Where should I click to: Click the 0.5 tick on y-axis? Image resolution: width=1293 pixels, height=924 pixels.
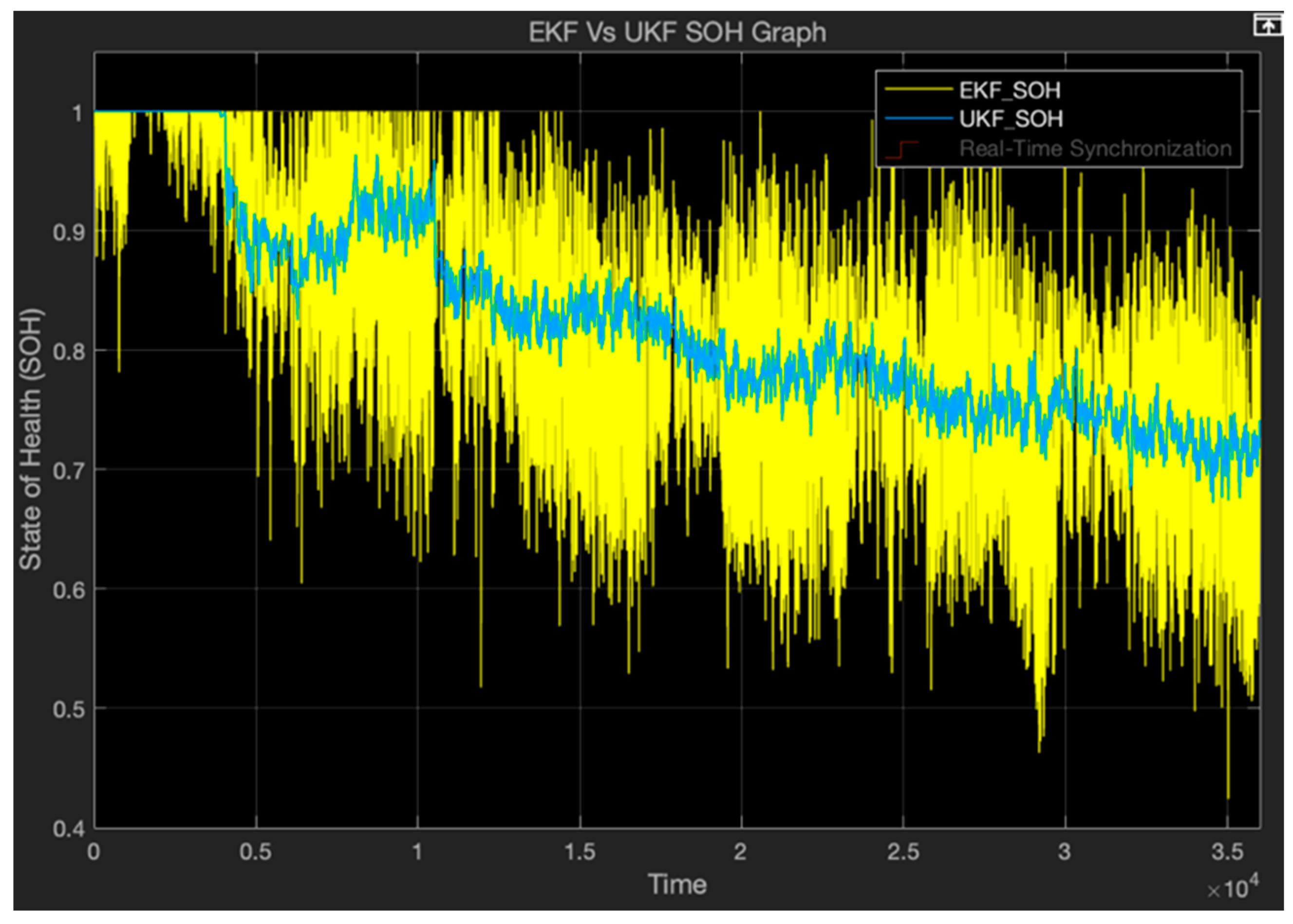[69, 710]
